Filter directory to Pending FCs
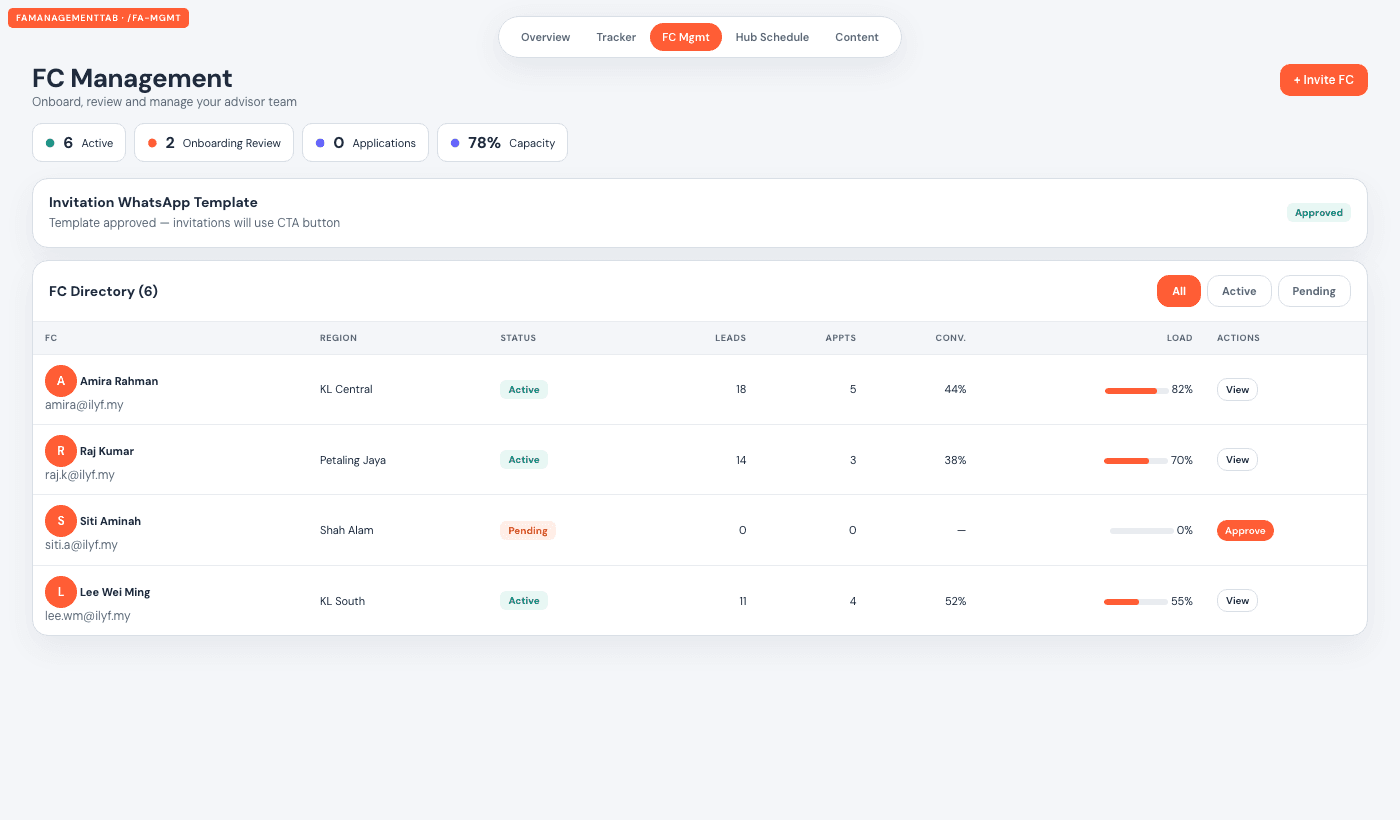Viewport: 1400px width, 820px height. point(1314,291)
